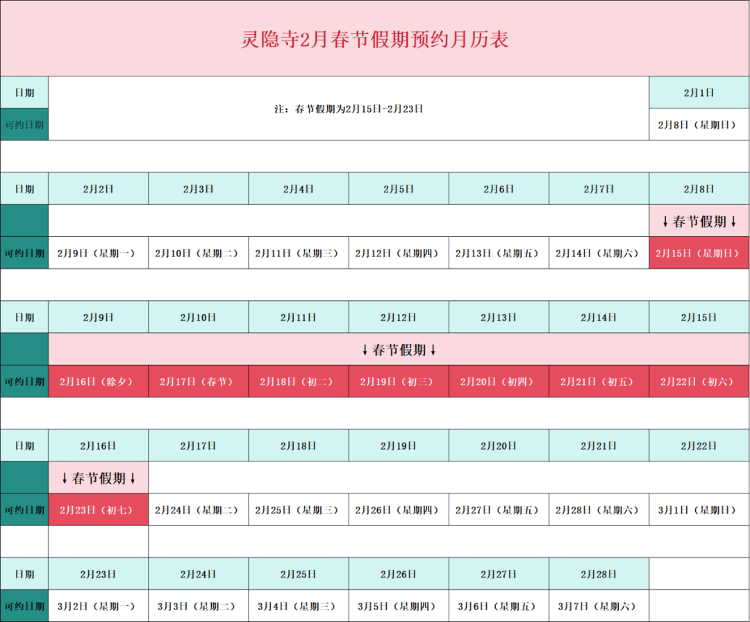Viewport: 750px width, 622px height.
Task: Select the note 注：春节假期为2月15日-2月23日
Action: click(x=348, y=108)
